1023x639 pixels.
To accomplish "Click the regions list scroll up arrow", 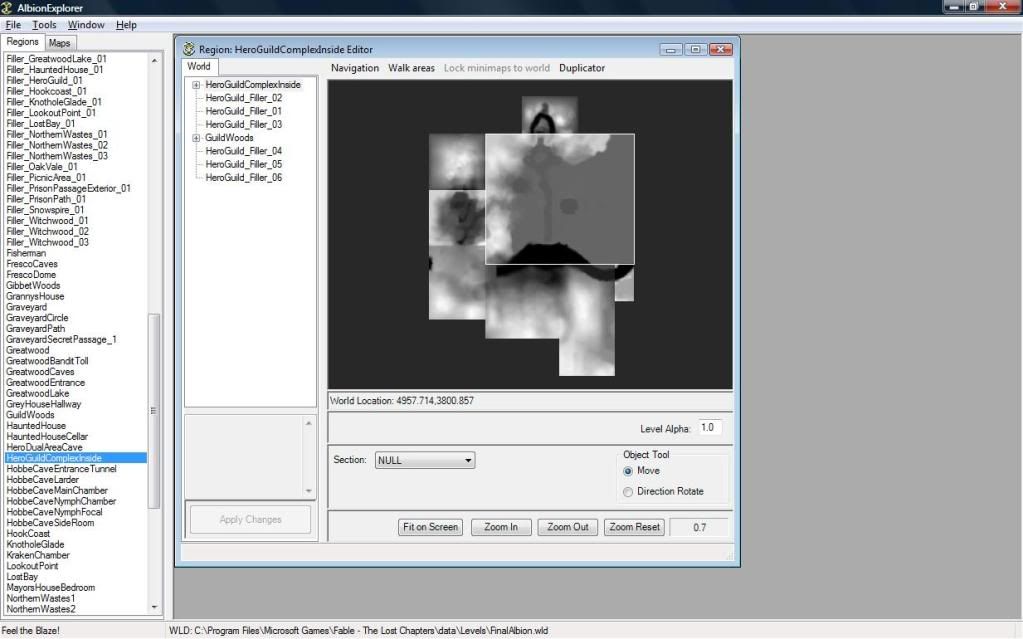I will click(154, 60).
